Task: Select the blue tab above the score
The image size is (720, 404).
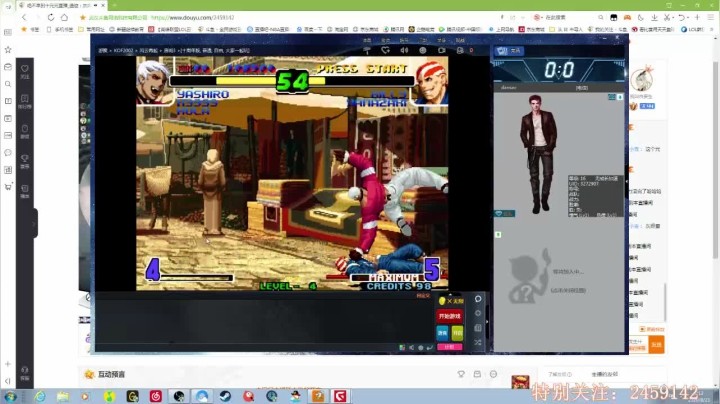Action: click(510, 51)
